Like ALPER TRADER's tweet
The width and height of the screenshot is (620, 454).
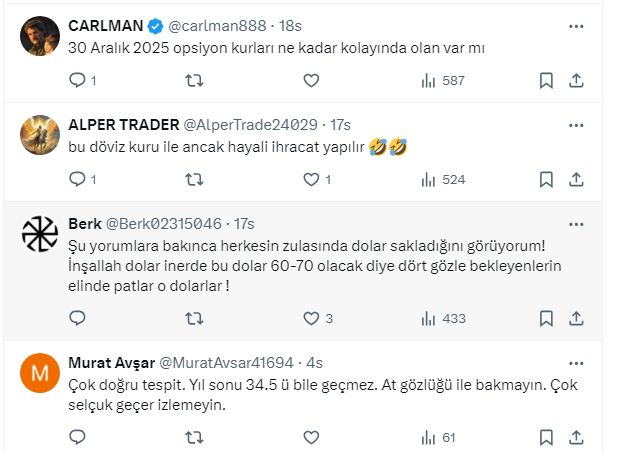click(310, 180)
